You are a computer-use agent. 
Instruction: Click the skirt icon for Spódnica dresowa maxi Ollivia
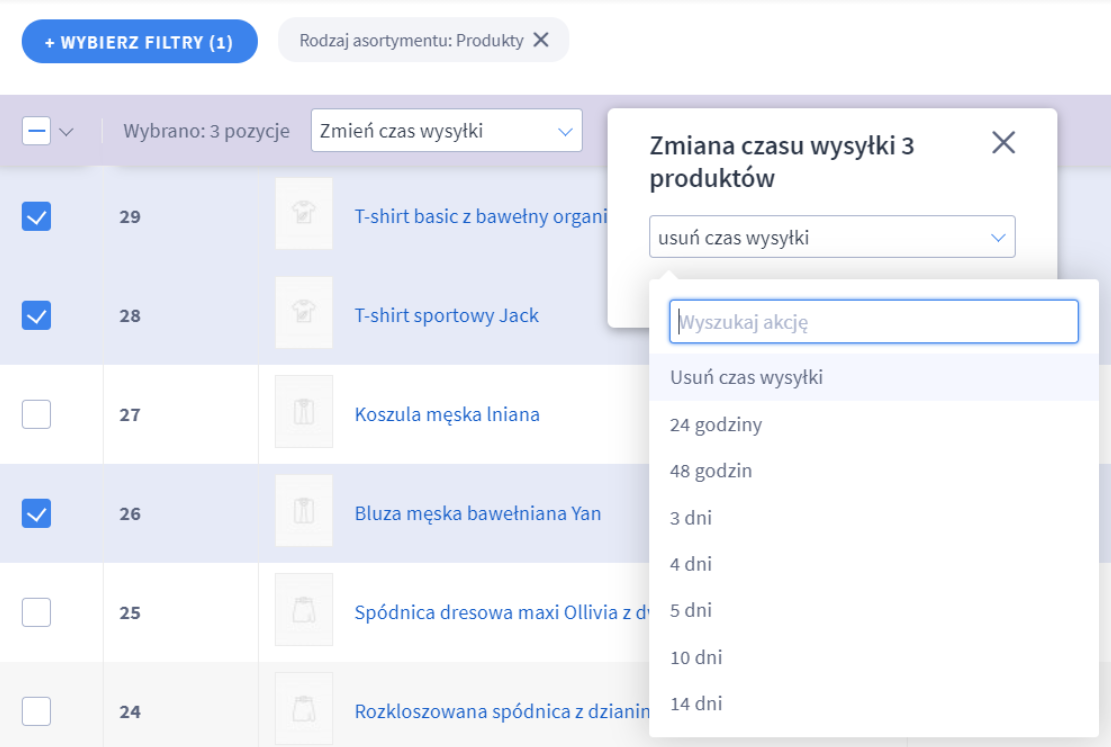pos(304,608)
